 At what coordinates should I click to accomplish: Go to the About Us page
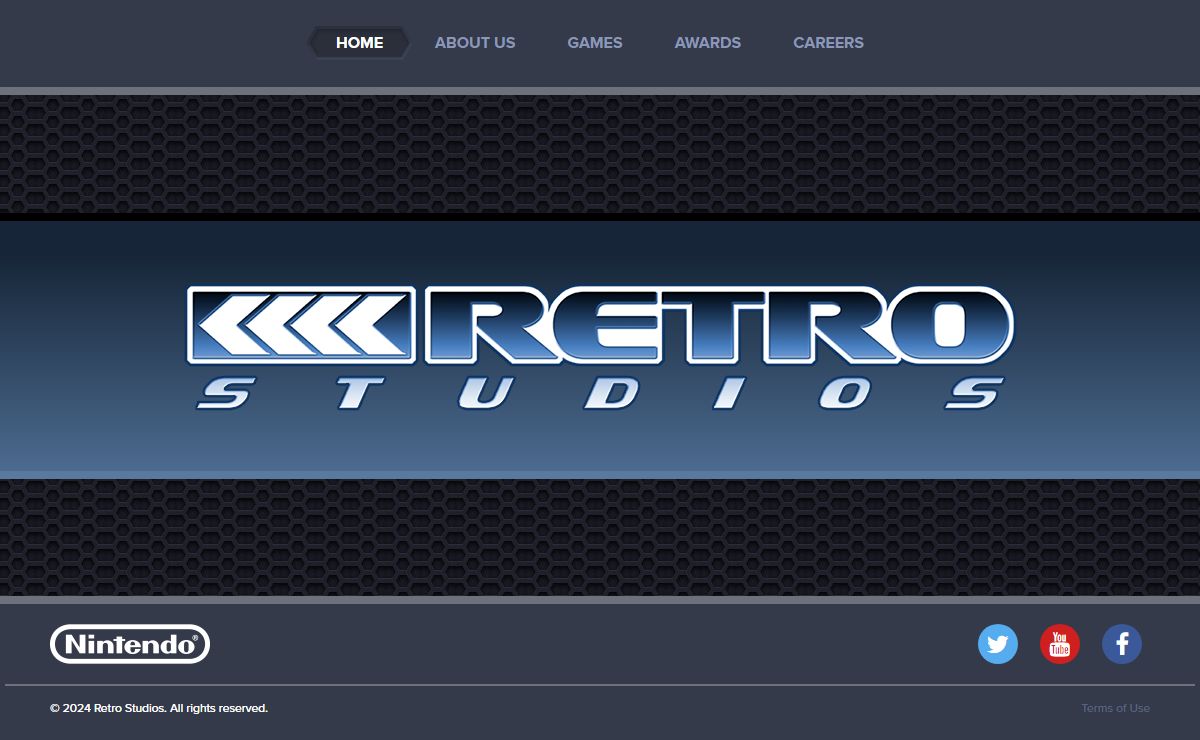coord(475,43)
